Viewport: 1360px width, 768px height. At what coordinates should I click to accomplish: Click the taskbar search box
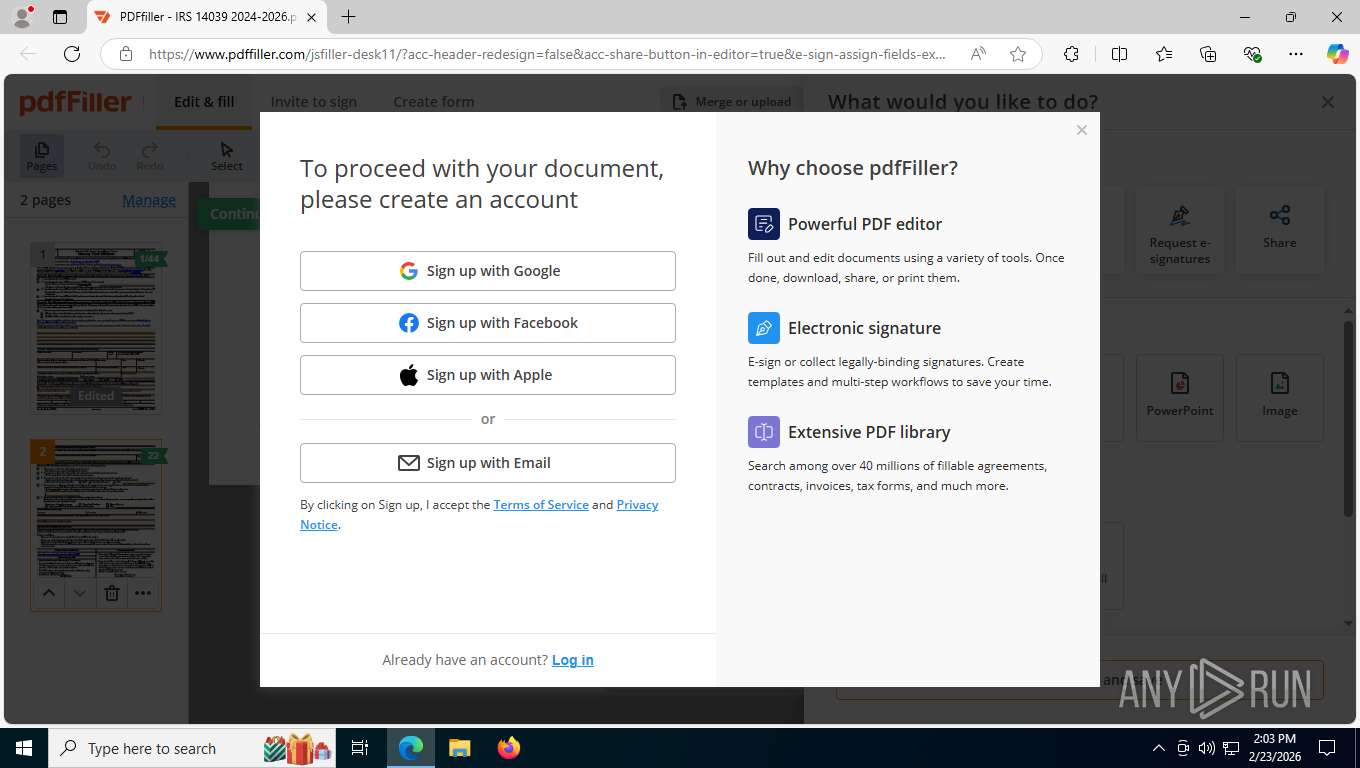[192, 748]
